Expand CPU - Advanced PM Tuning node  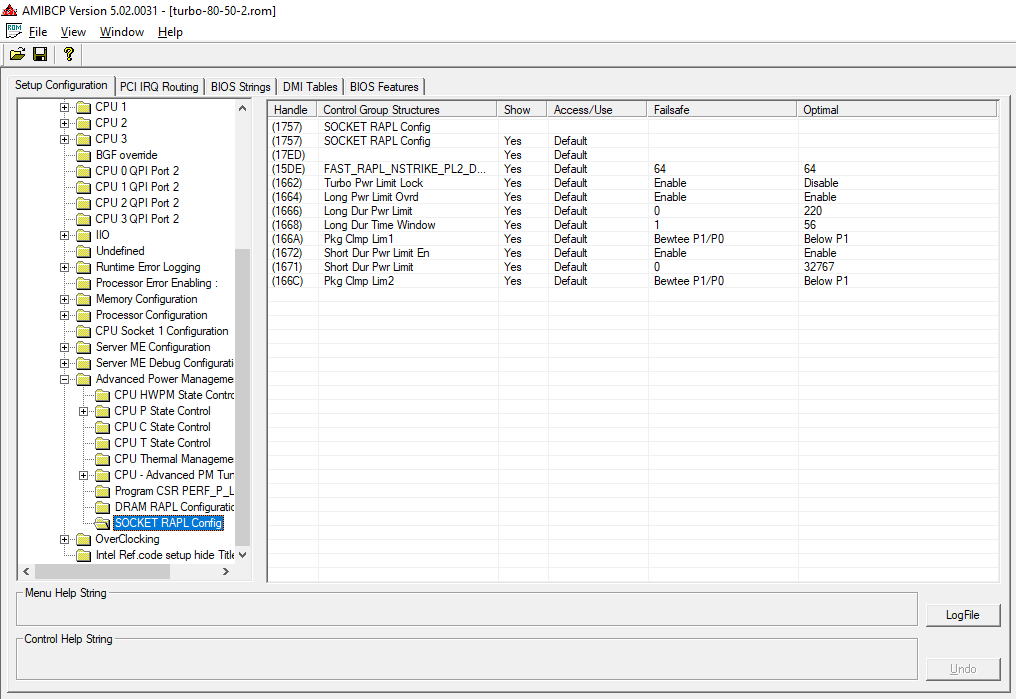[83, 476]
